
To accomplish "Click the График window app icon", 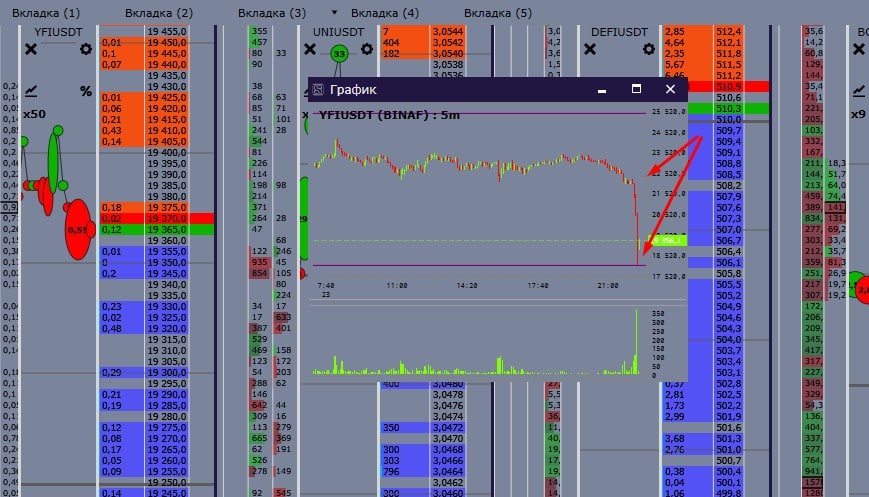I will click(x=318, y=89).
